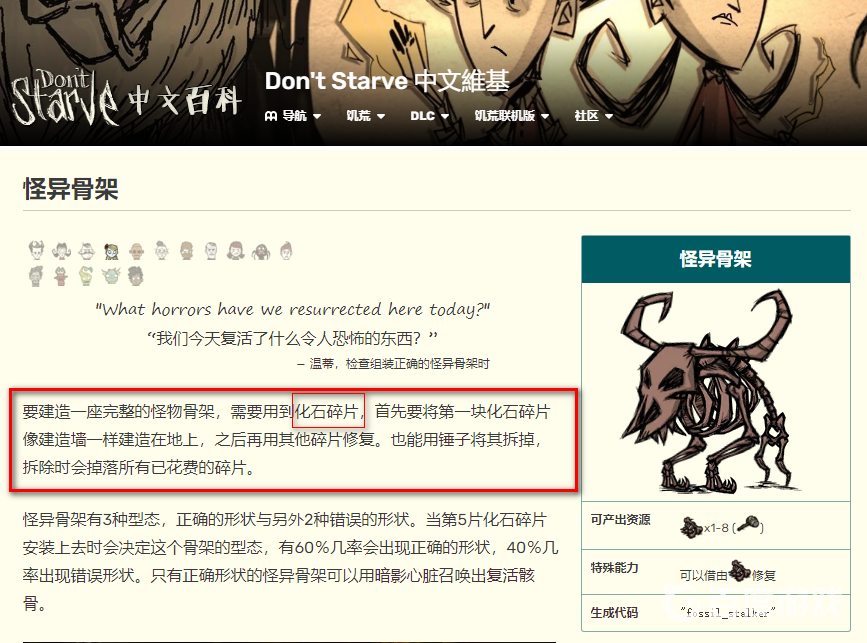Choose the Wormwood plant character icon
867x643 pixels.
pos(86,275)
